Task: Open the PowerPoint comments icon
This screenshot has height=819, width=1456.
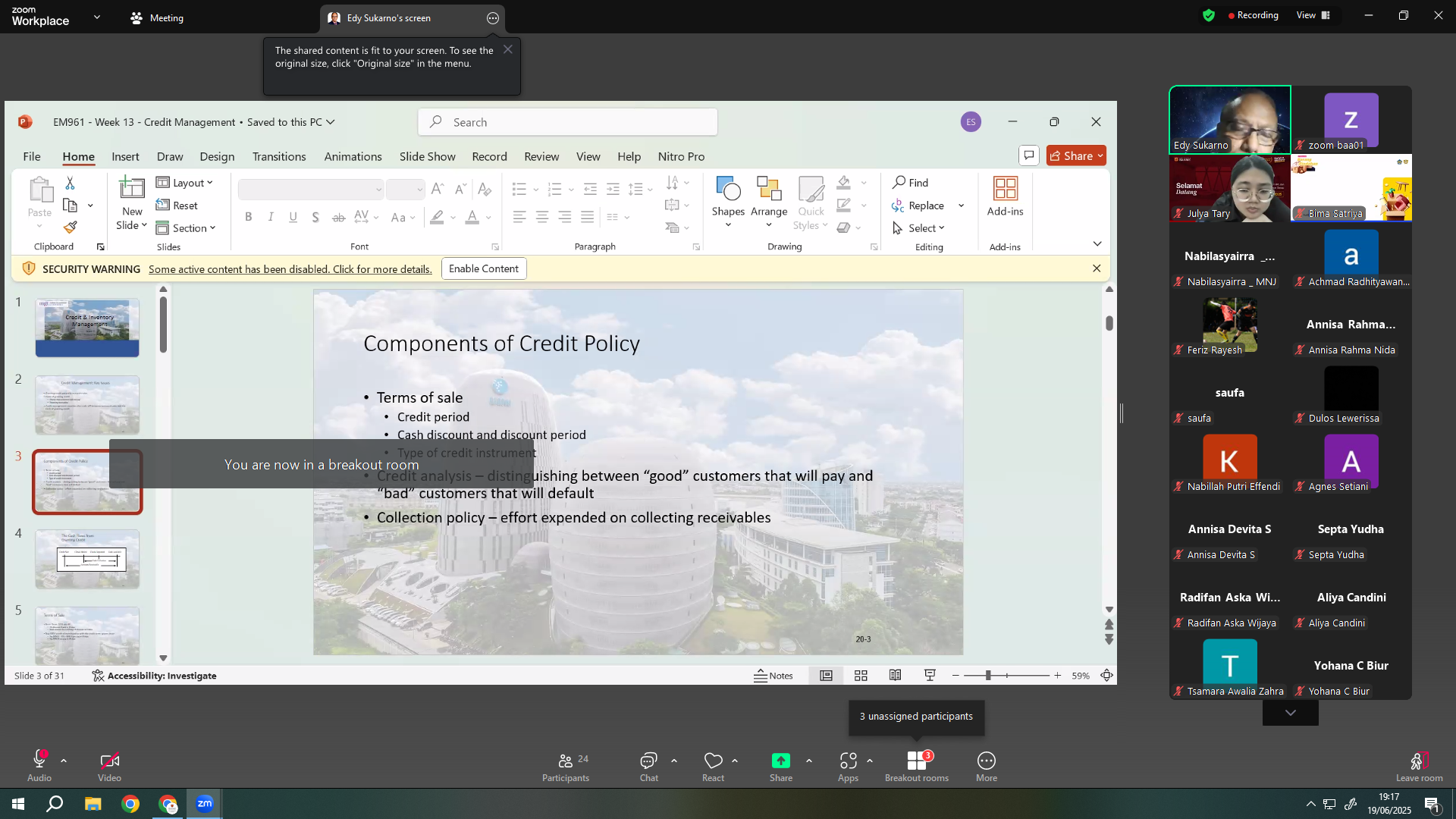Action: 1028,155
